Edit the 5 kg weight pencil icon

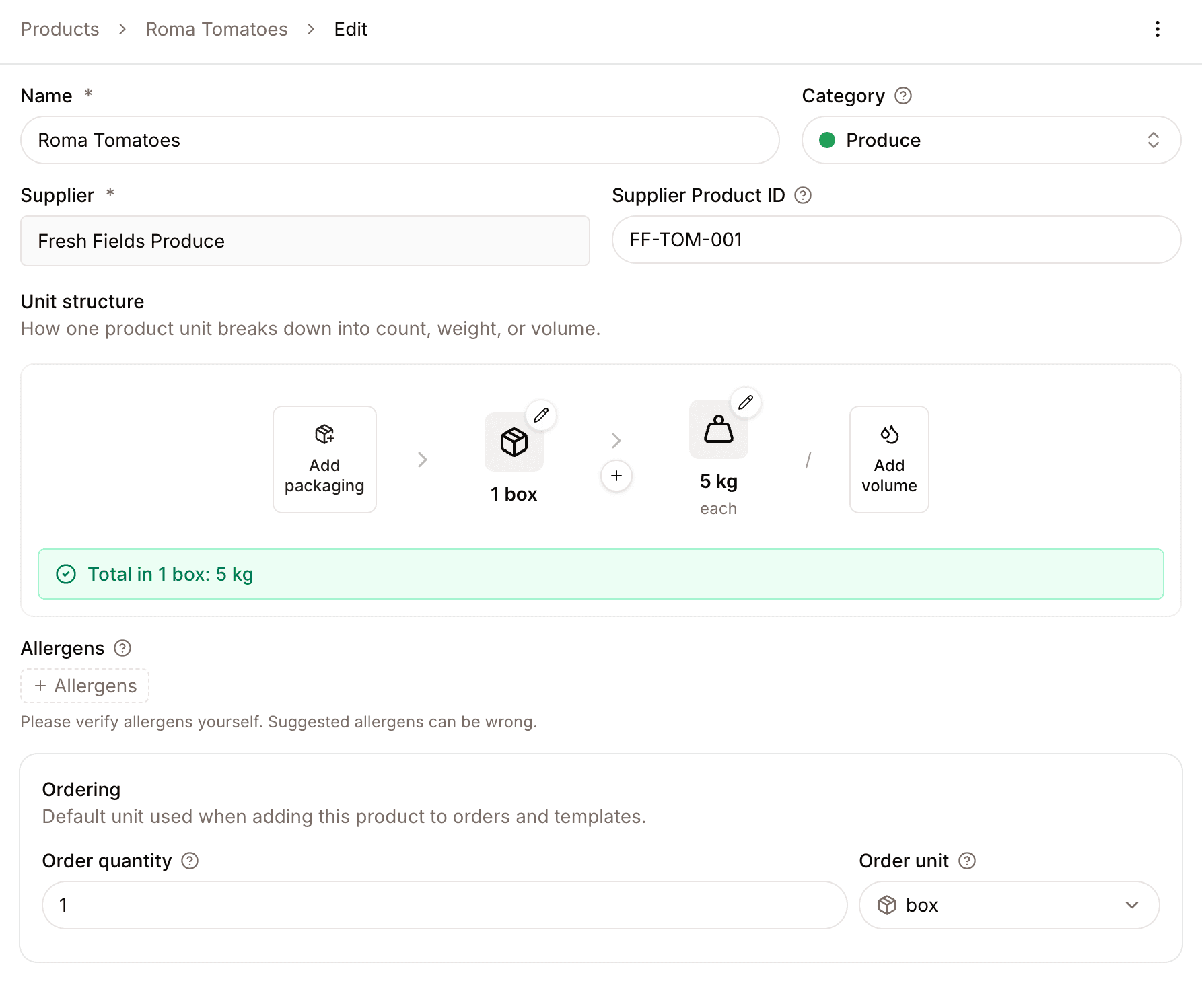(x=746, y=402)
